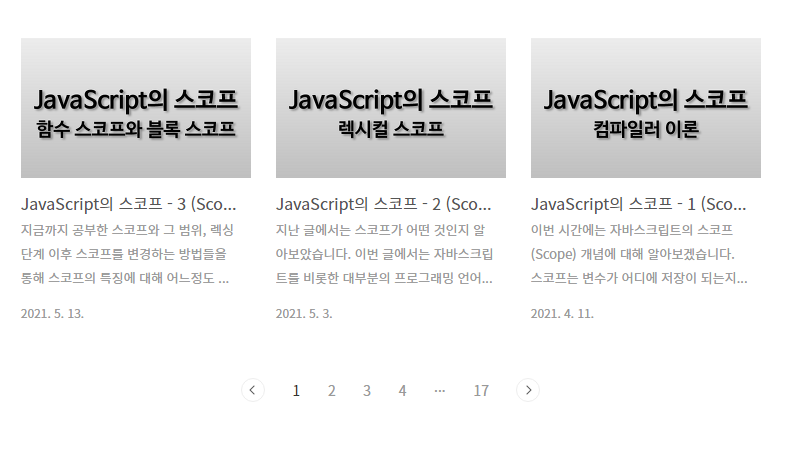The width and height of the screenshot is (788, 452).
Task: Open thumbnail '함수 스코프와 블록 스코프'
Action: click(136, 108)
